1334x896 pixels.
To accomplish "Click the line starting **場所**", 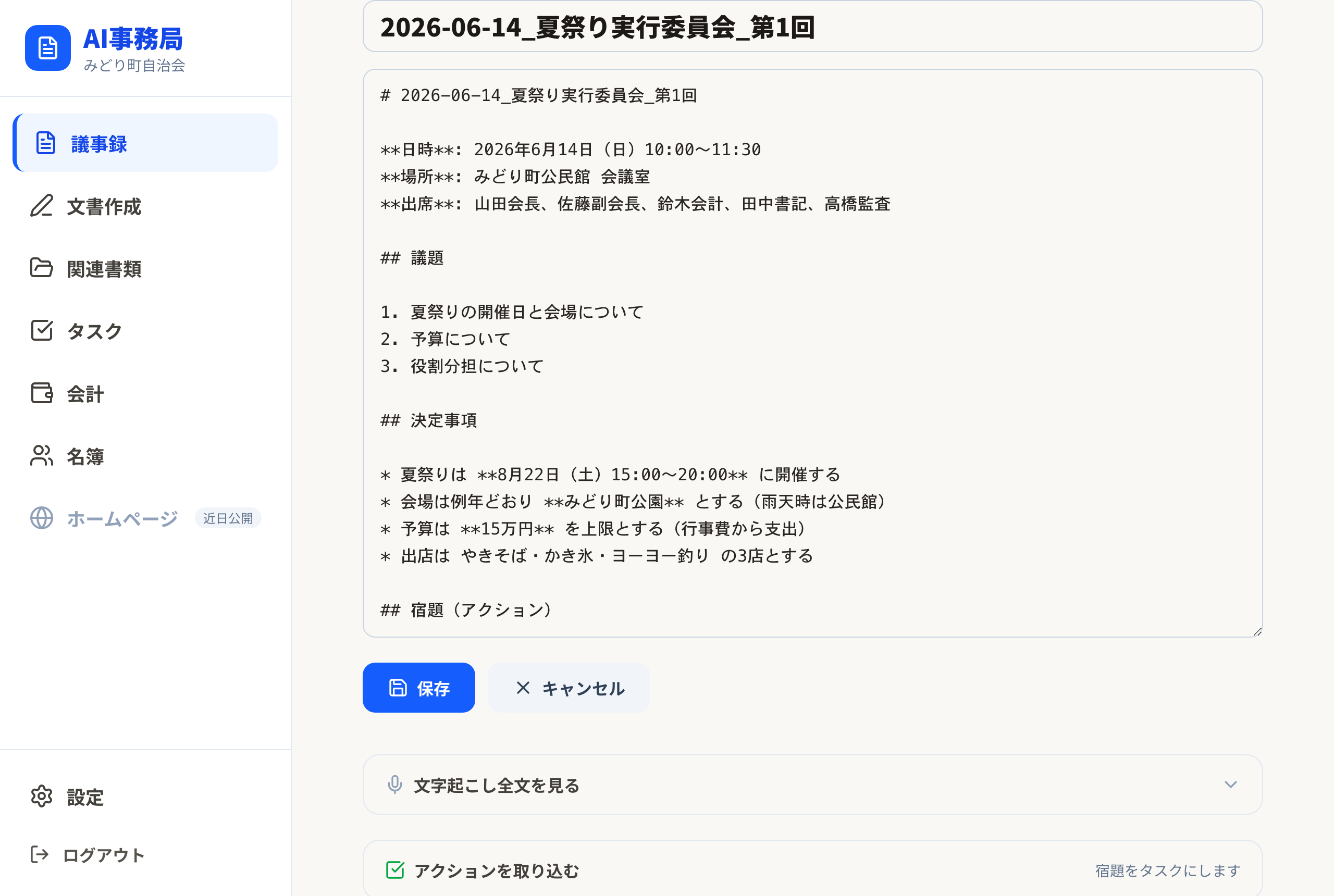I will coord(515,177).
